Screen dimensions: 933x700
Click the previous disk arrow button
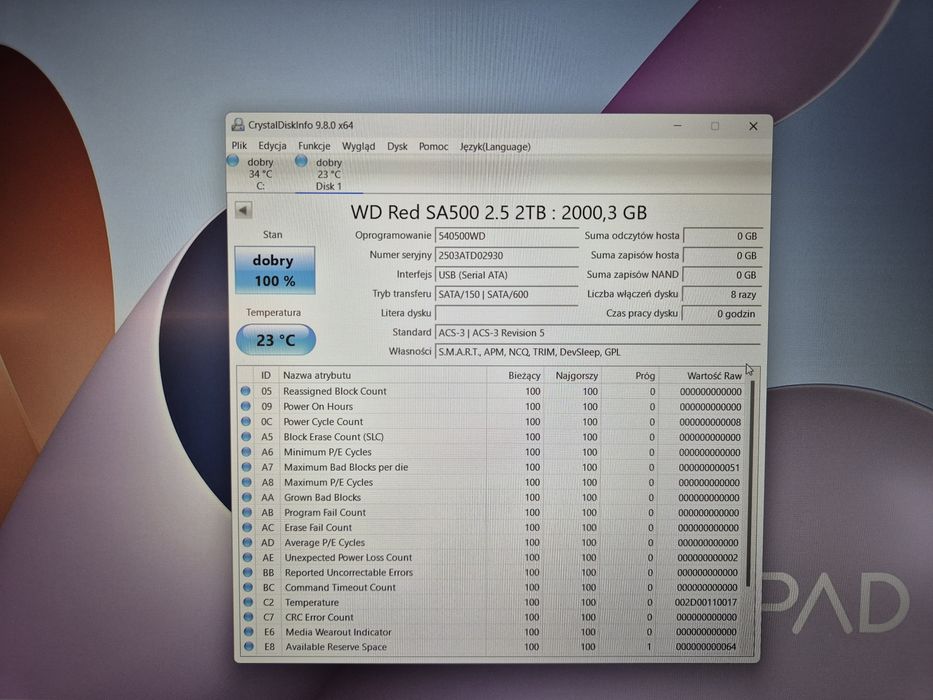(244, 210)
